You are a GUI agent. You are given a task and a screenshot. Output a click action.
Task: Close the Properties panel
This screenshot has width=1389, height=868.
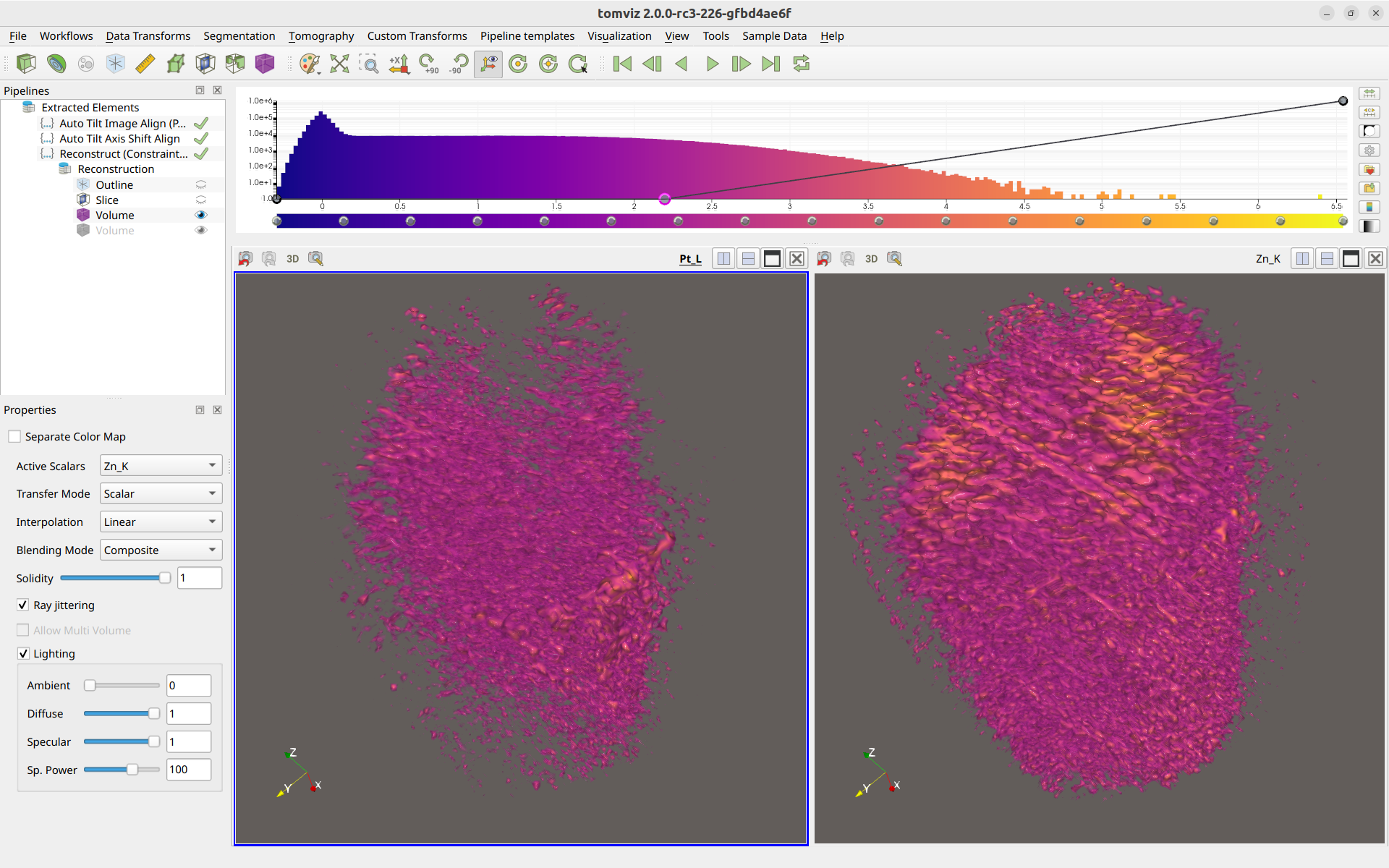[x=217, y=409]
